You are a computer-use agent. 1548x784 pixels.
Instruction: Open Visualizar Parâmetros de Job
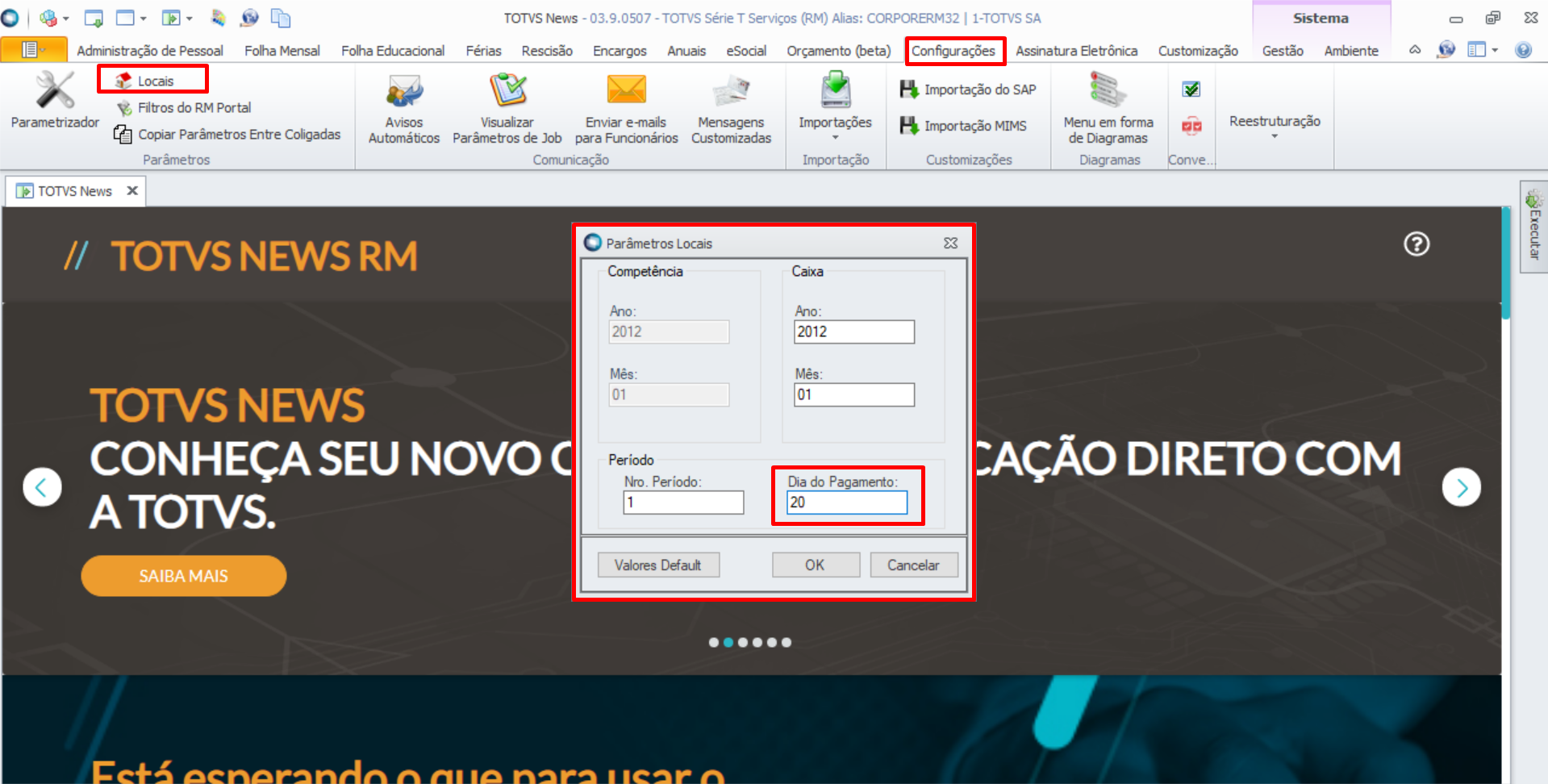point(507,109)
